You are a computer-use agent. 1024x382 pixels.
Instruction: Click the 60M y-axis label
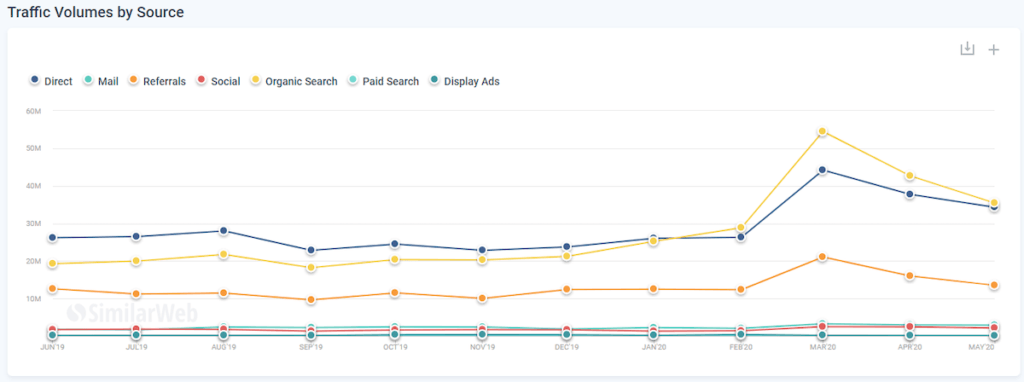point(34,110)
